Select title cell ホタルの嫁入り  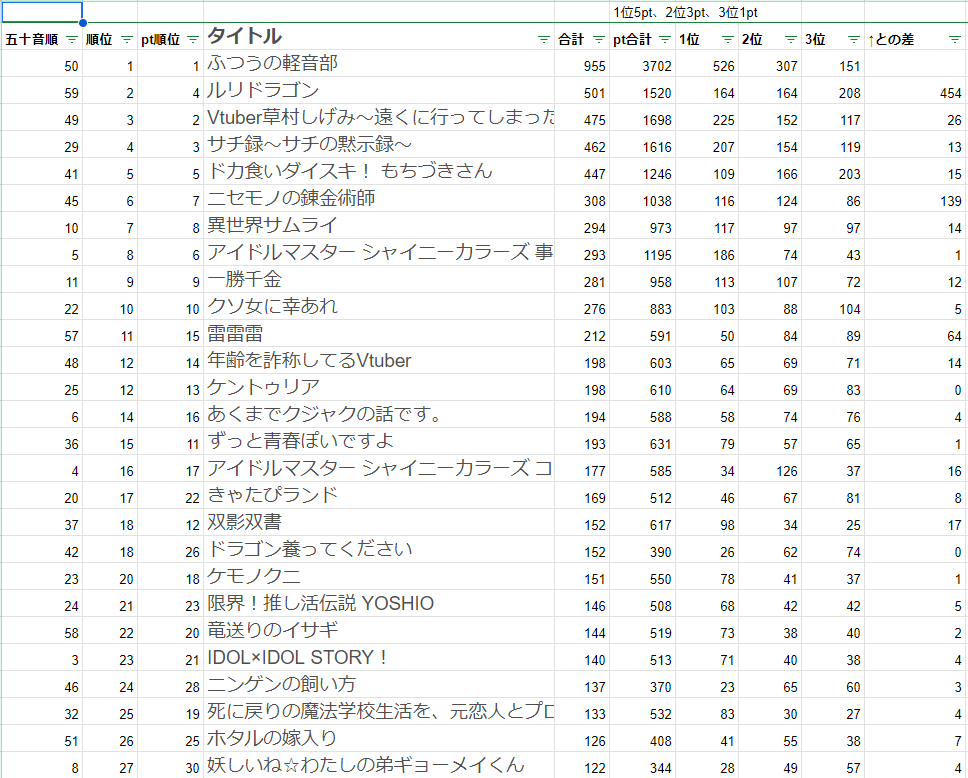tap(378, 739)
